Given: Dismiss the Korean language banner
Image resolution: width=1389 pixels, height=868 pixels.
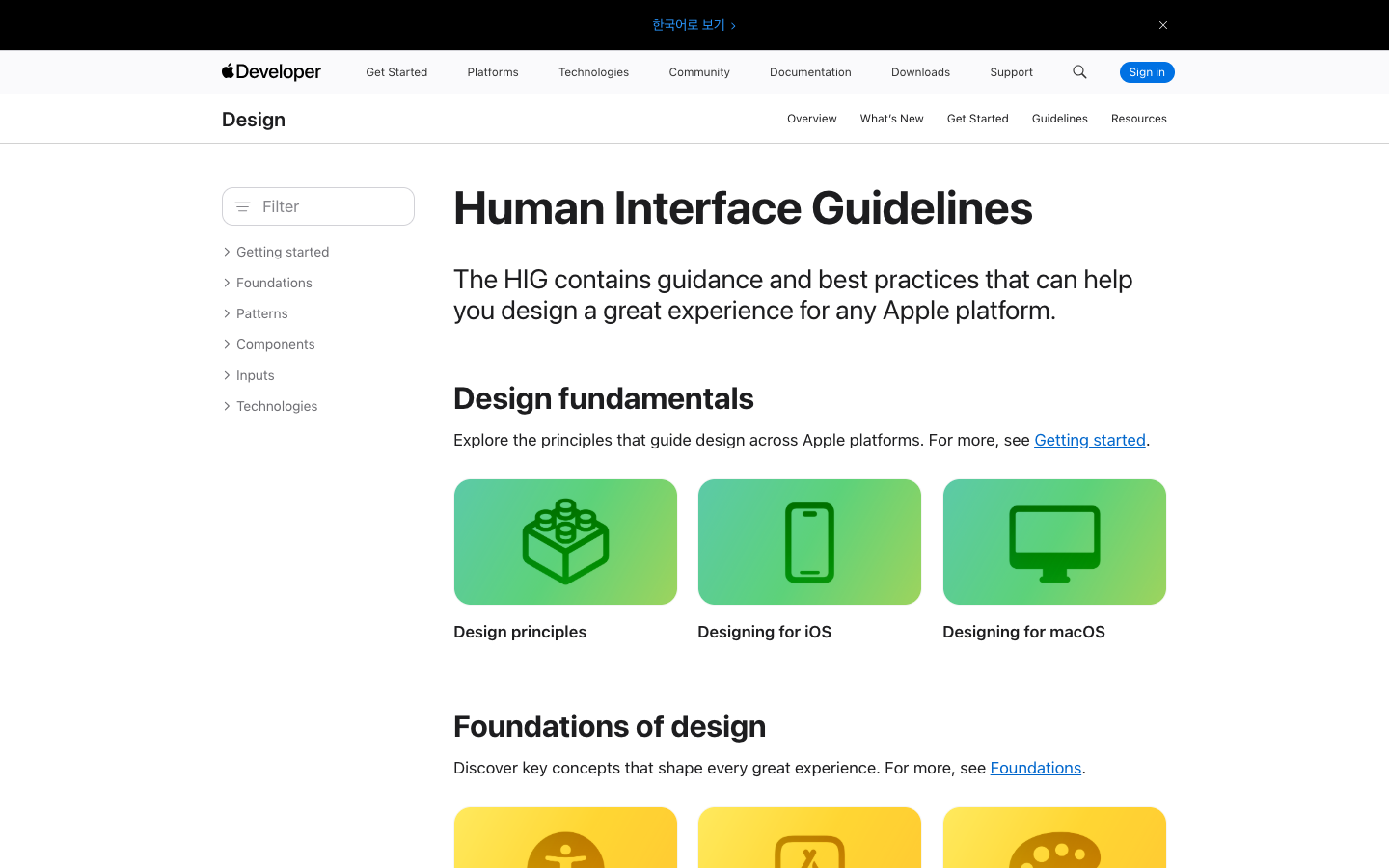Looking at the screenshot, I should click(x=1163, y=25).
